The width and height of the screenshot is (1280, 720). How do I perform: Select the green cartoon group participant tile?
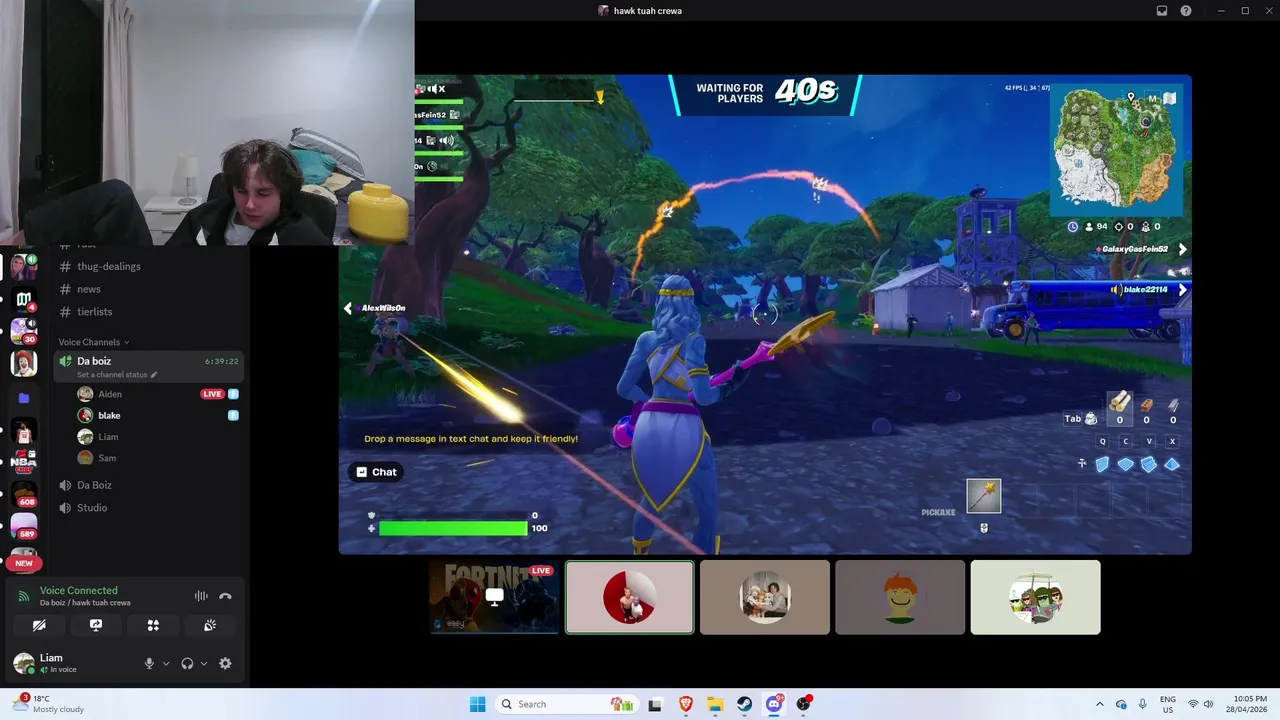[x=1035, y=597]
